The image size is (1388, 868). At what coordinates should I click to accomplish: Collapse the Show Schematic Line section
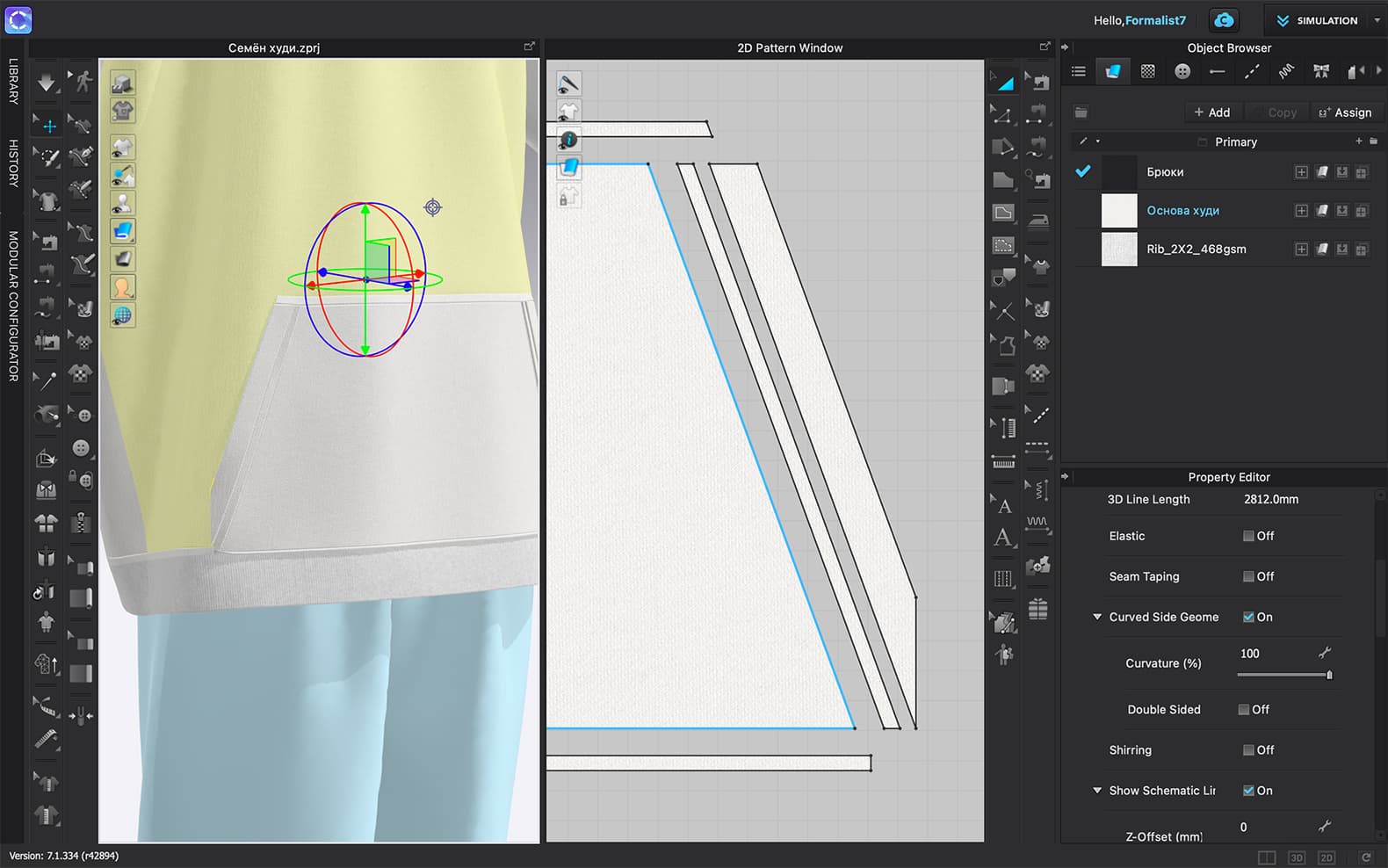(x=1097, y=791)
